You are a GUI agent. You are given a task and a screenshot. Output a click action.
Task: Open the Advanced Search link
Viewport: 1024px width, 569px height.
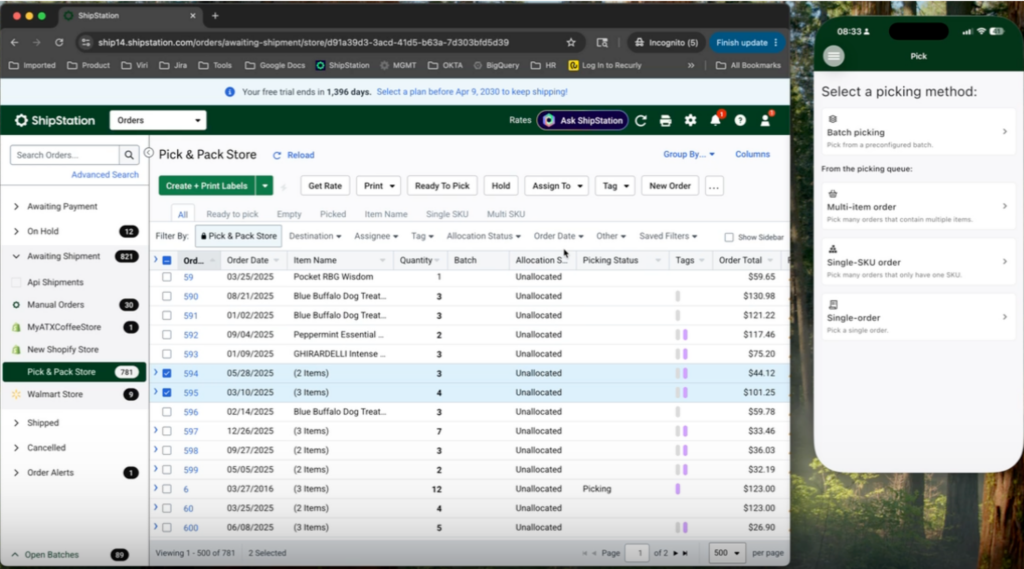point(105,175)
